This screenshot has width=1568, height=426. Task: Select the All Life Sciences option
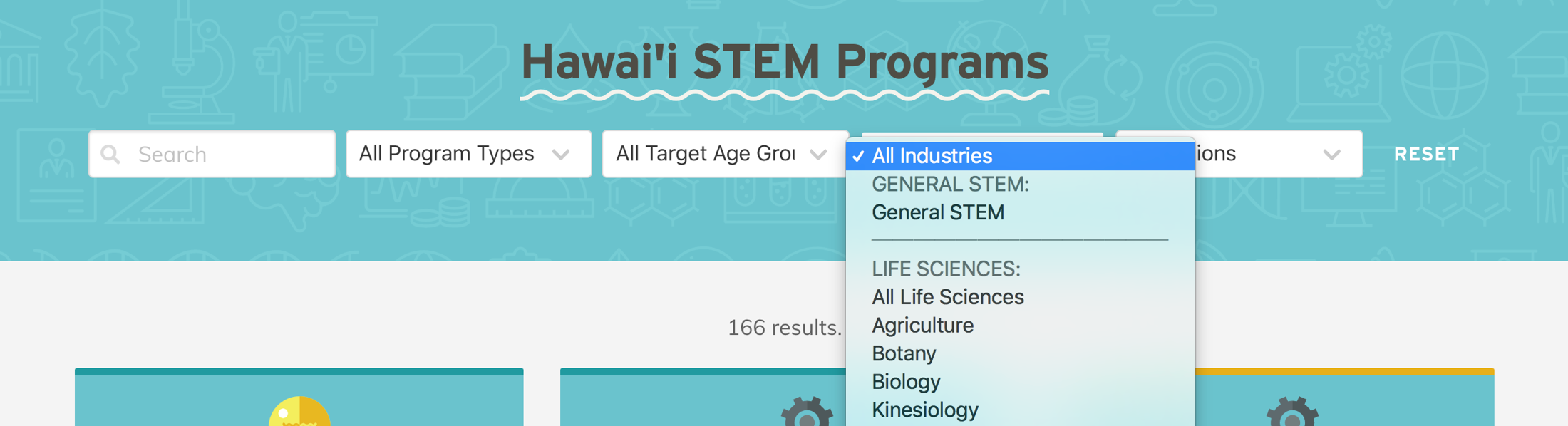pyautogui.click(x=948, y=297)
